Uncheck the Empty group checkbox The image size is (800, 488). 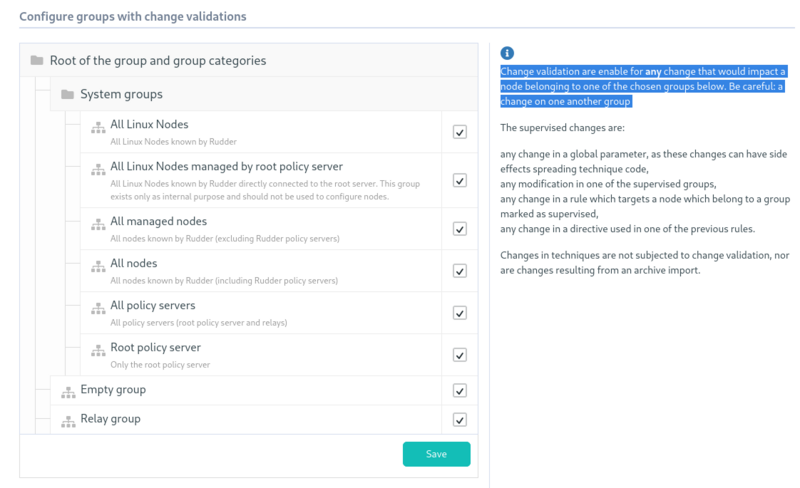tap(460, 391)
